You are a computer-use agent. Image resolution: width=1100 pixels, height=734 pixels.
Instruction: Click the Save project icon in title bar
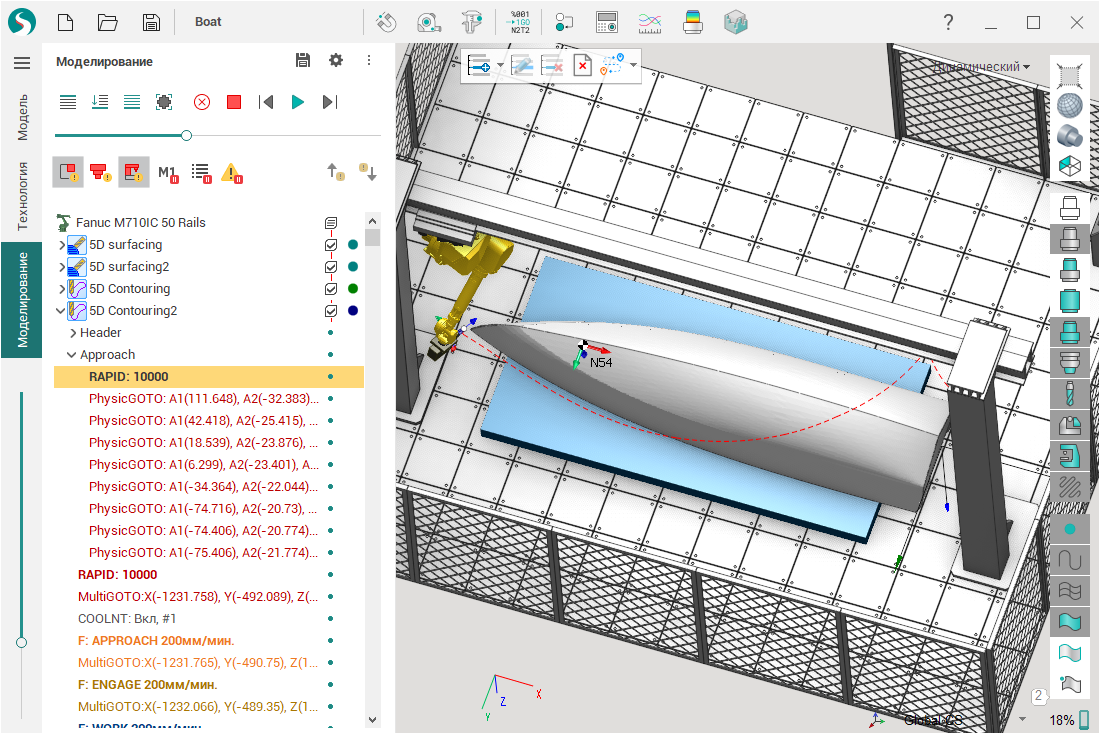coord(150,22)
